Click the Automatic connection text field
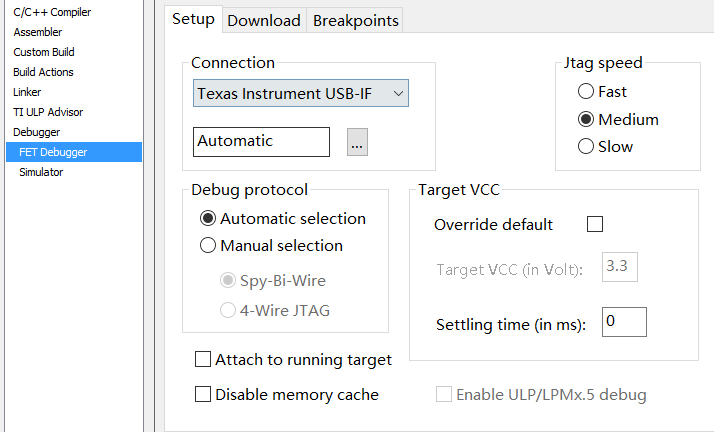This screenshot has height=432, width=714. 260,142
